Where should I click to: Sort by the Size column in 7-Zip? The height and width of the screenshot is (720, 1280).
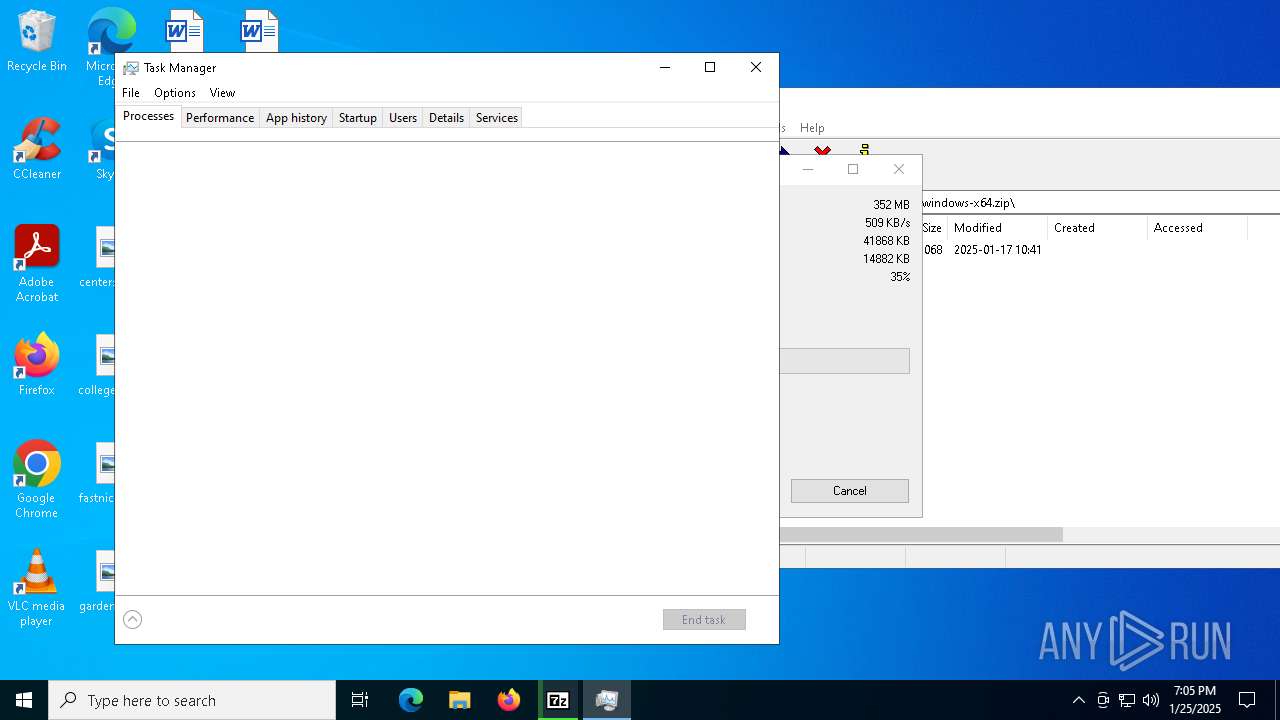[x=933, y=228]
